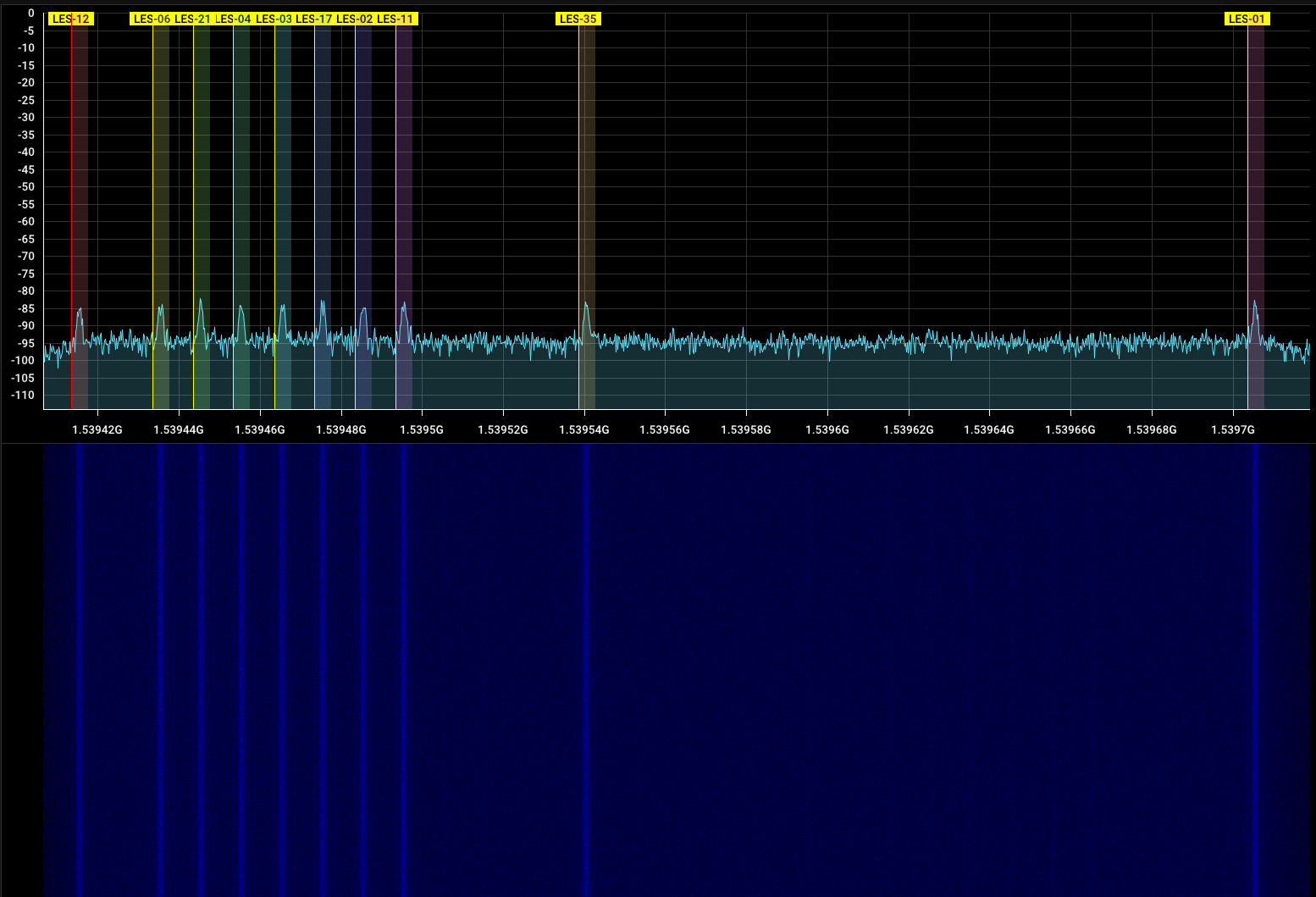1316x897 pixels.
Task: Click the -100 dB scale value
Action: tap(24, 360)
